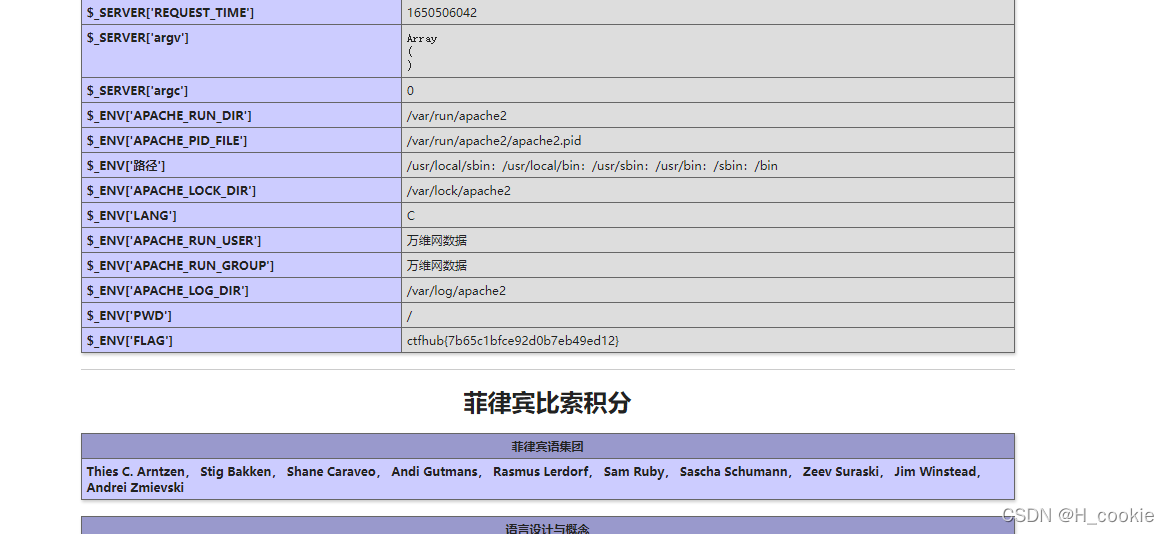Select the $_ENV['FLAG'] label
This screenshot has height=534, width=1169.
(x=130, y=340)
